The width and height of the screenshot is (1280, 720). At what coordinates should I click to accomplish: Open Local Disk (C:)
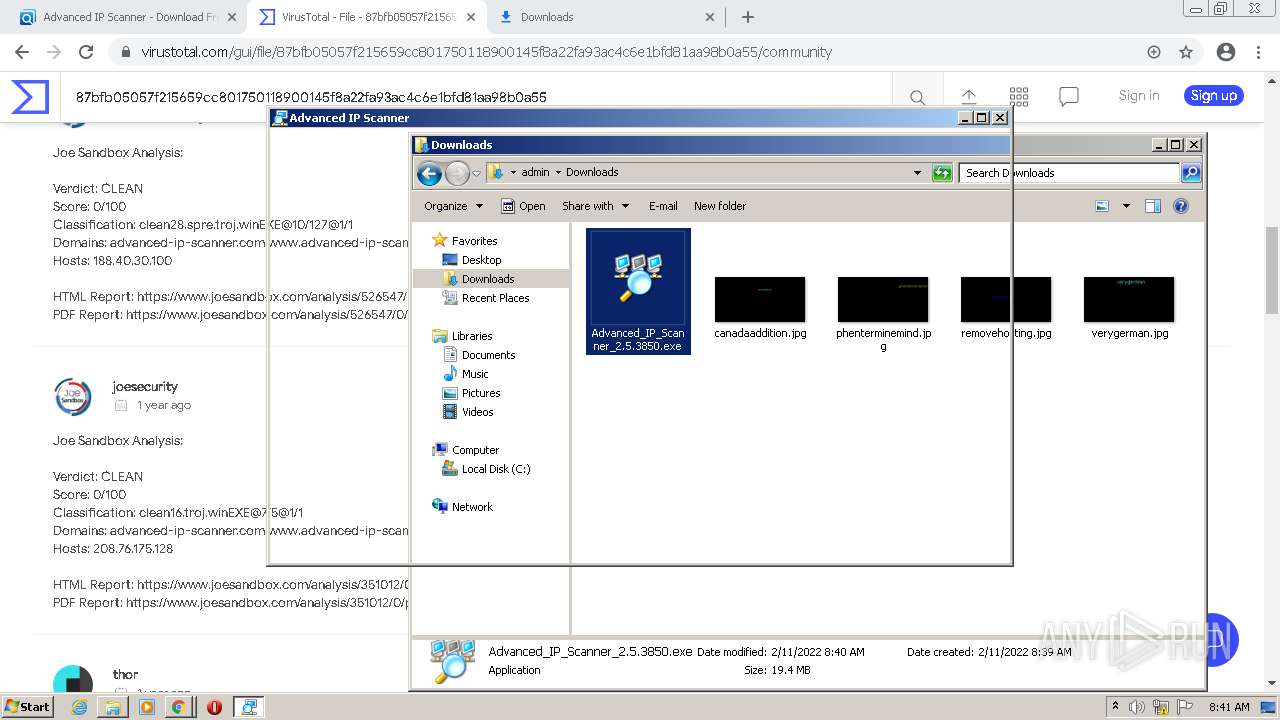coord(496,469)
